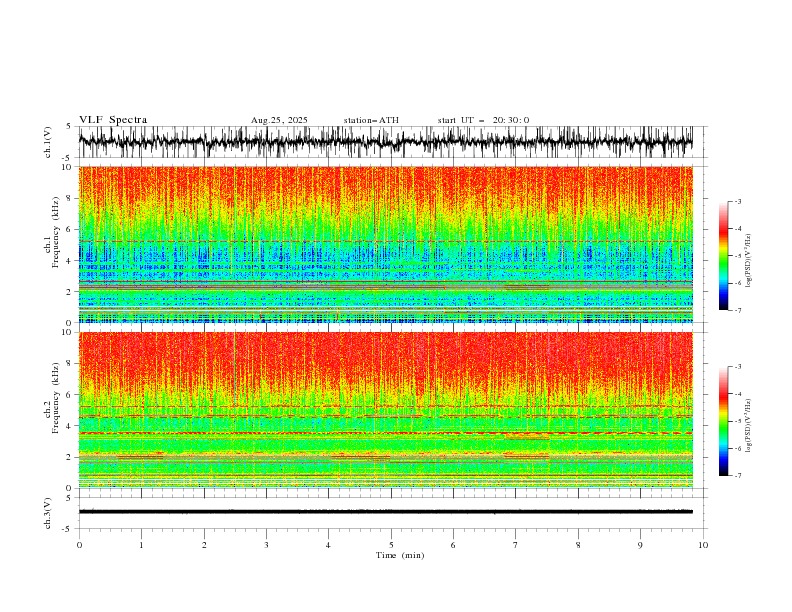The height and width of the screenshot is (612, 792).
Task: Click the 'Time (min)' axis label
Action: [400, 555]
